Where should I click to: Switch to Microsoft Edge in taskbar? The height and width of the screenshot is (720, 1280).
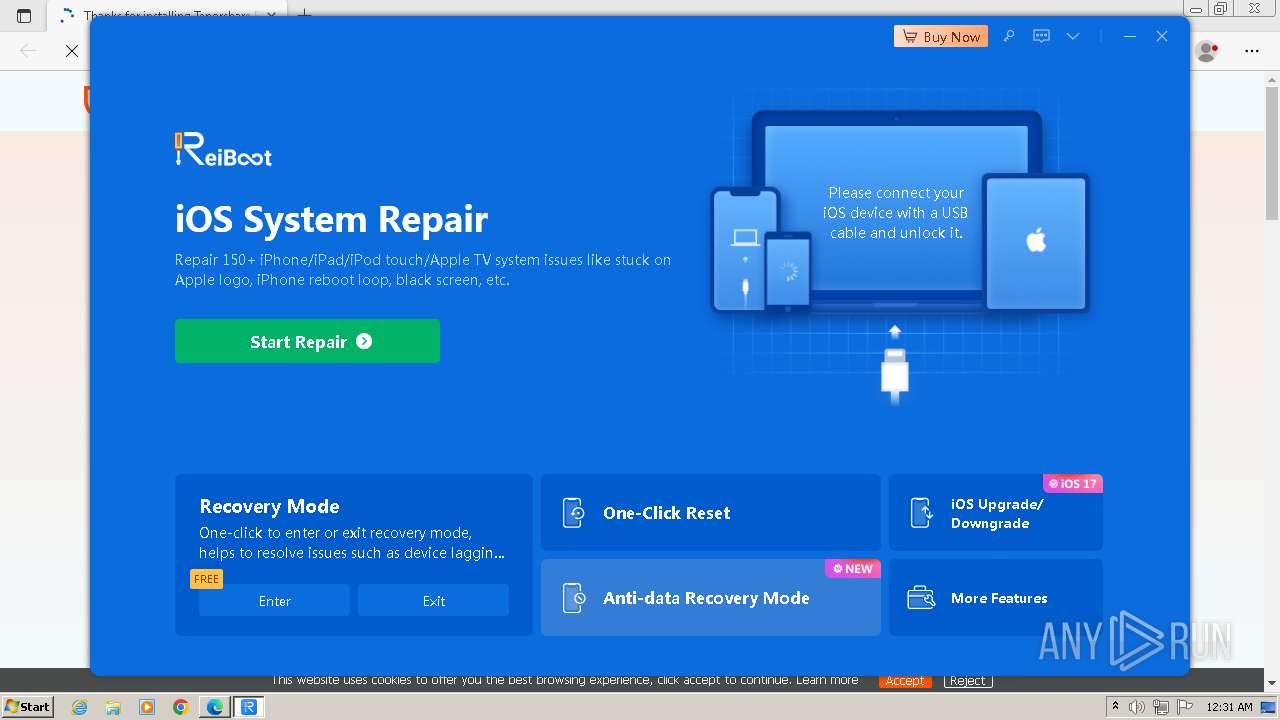coord(215,707)
